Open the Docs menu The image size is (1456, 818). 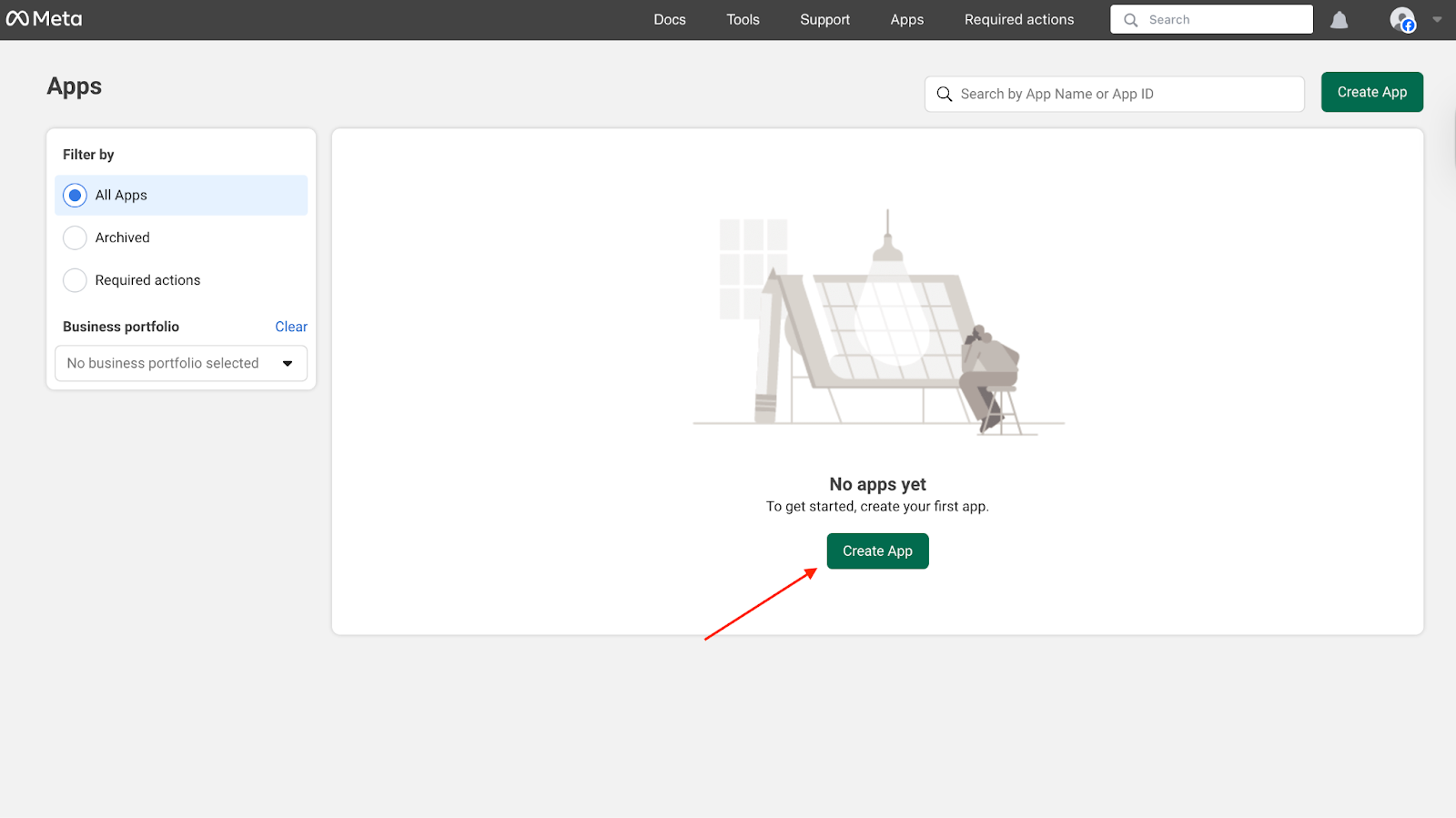tap(670, 19)
